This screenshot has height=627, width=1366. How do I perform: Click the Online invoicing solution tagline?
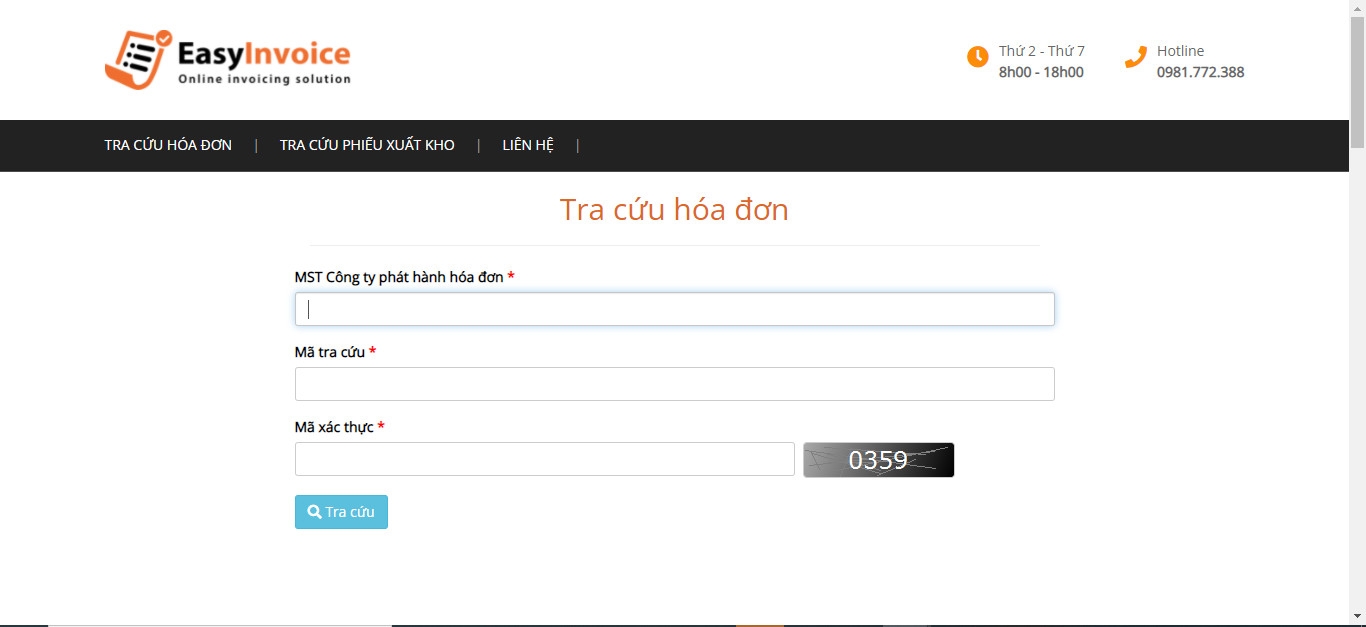263,78
